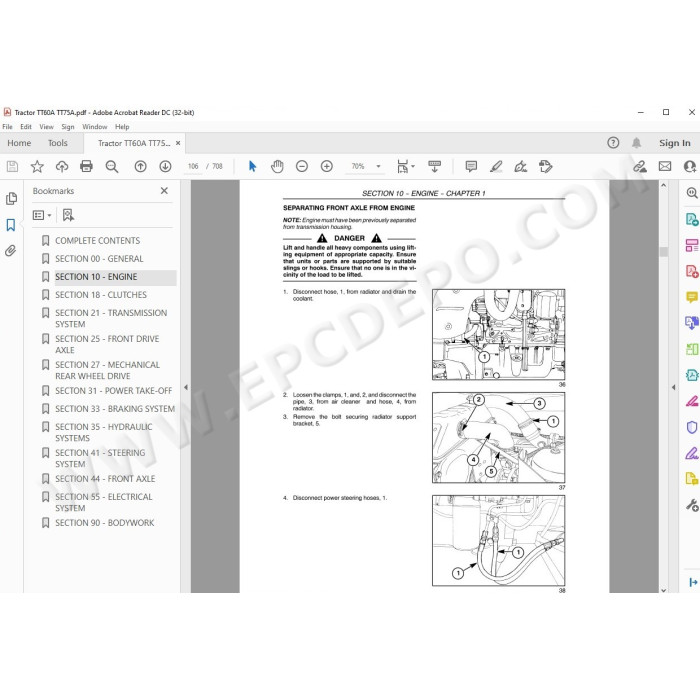Open SECTION 25 - FRONT DRIVE AXLE bookmark

pos(107,344)
